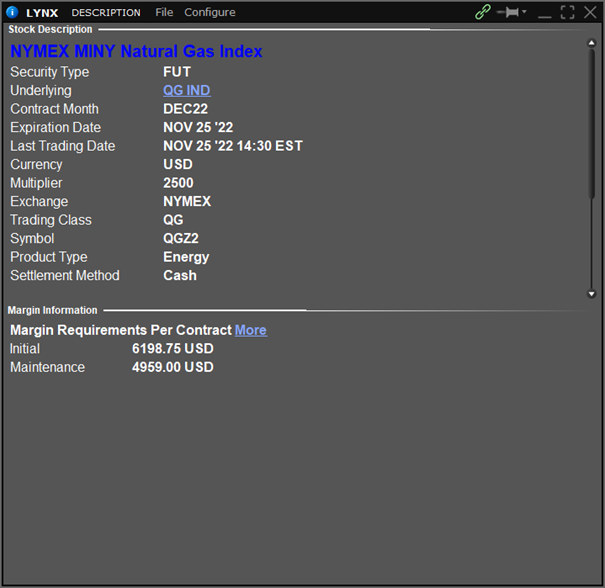Open the QG IND underlying link
Screen dimensions: 605x588
[187, 90]
